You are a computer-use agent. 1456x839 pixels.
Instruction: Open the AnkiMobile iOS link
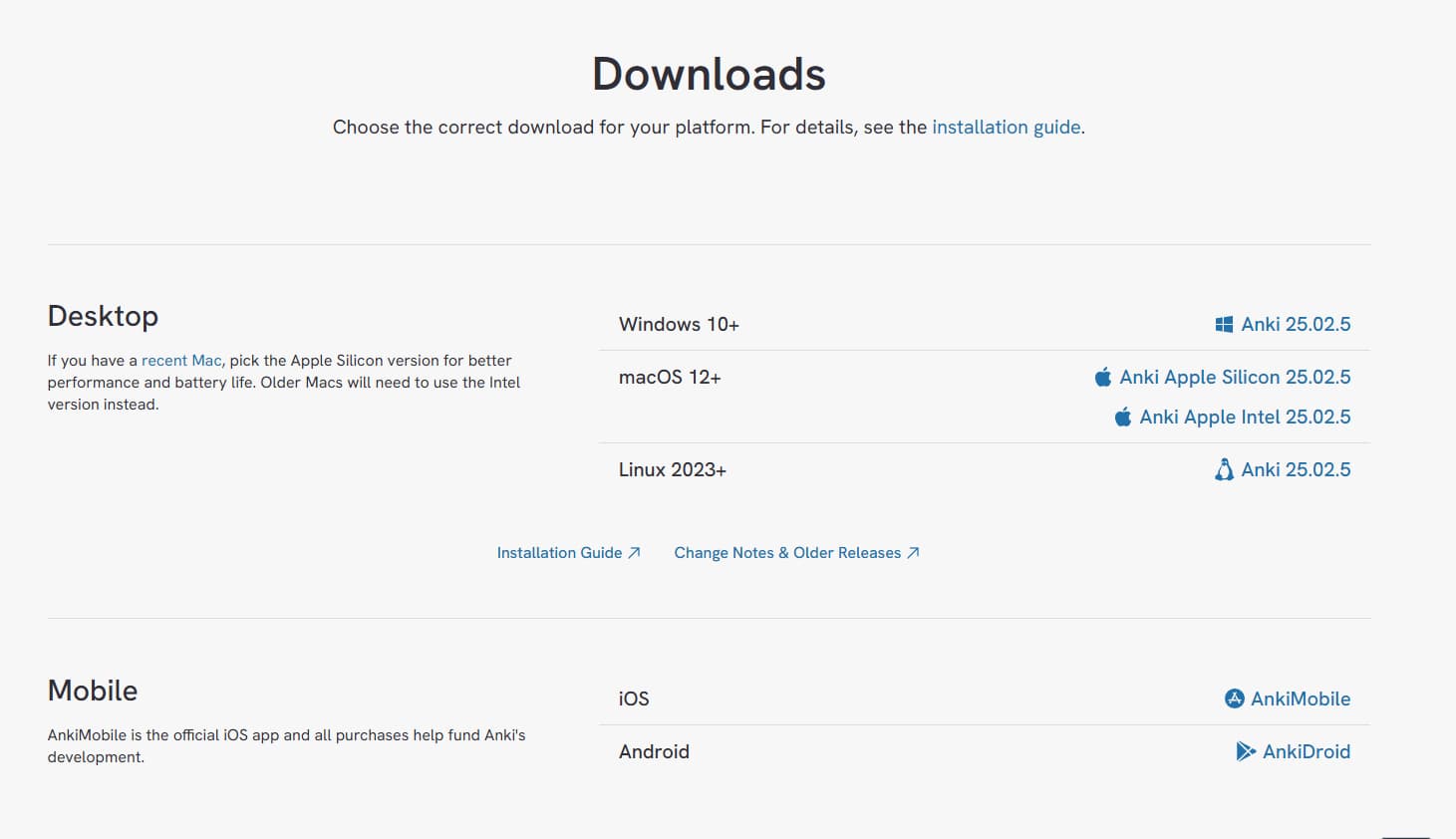pyautogui.click(x=1301, y=699)
